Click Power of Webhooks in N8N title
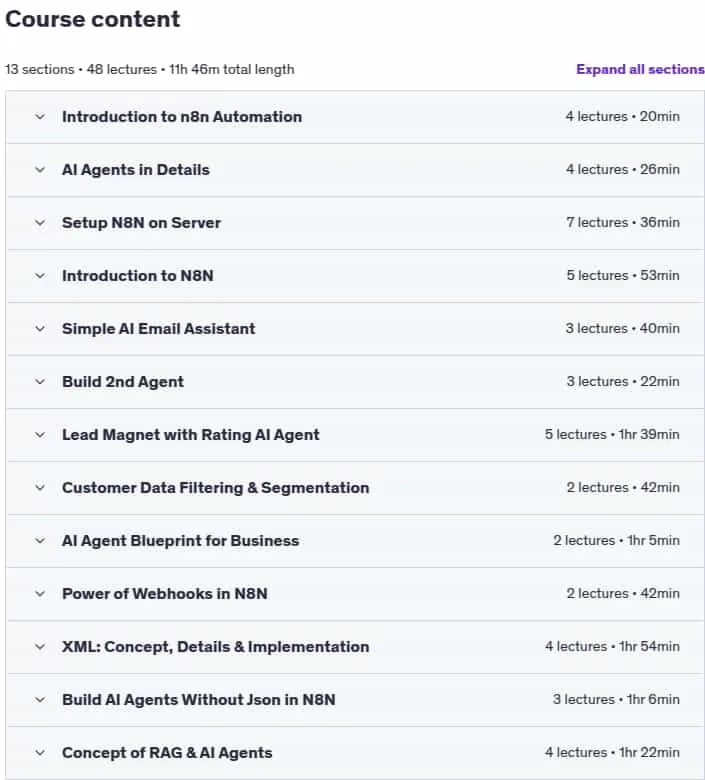The width and height of the screenshot is (705, 780). point(164,594)
